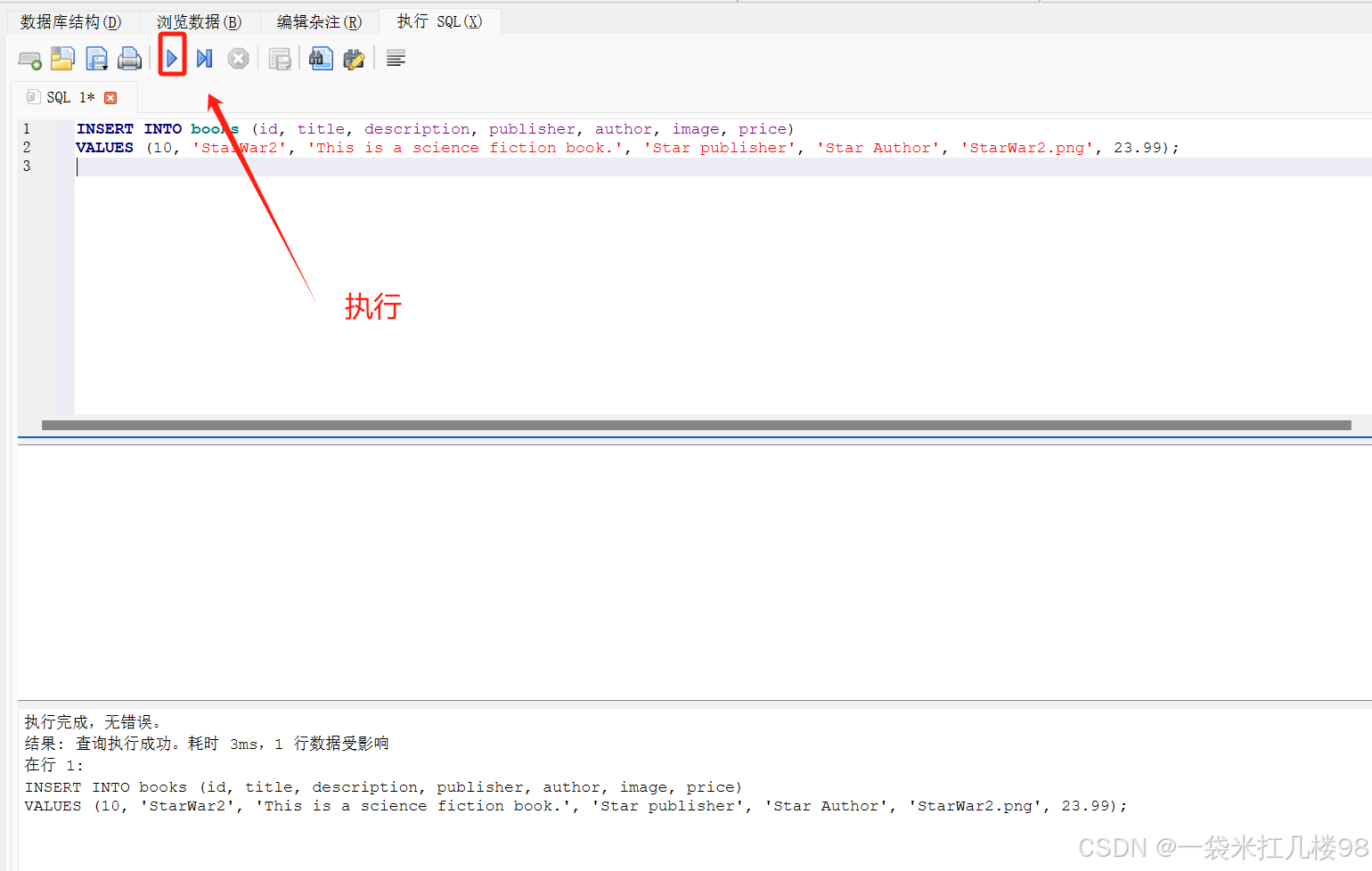Click the 执行完成，无错误 message
1372x871 pixels.
click(x=93, y=722)
